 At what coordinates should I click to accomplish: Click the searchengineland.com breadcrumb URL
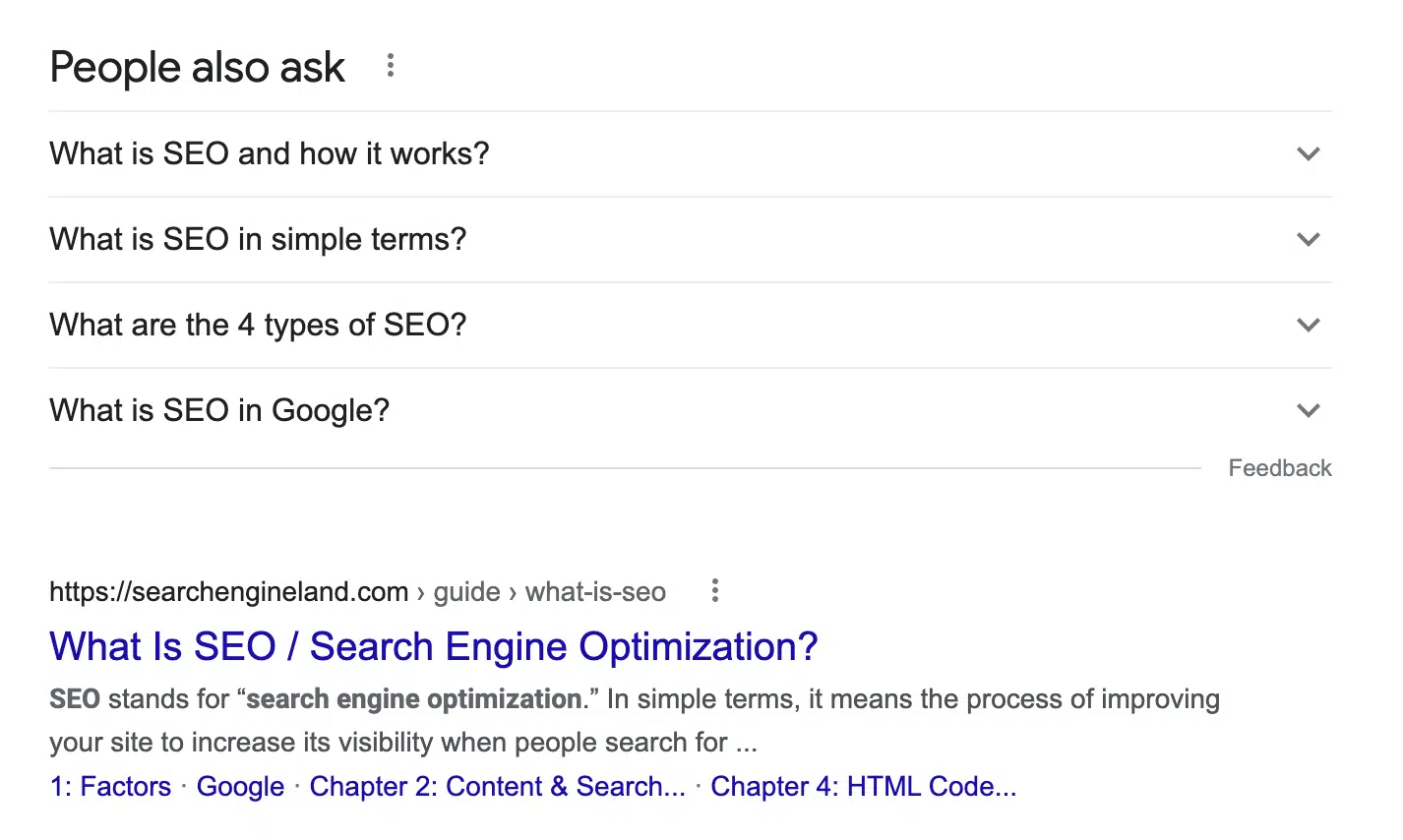point(228,591)
